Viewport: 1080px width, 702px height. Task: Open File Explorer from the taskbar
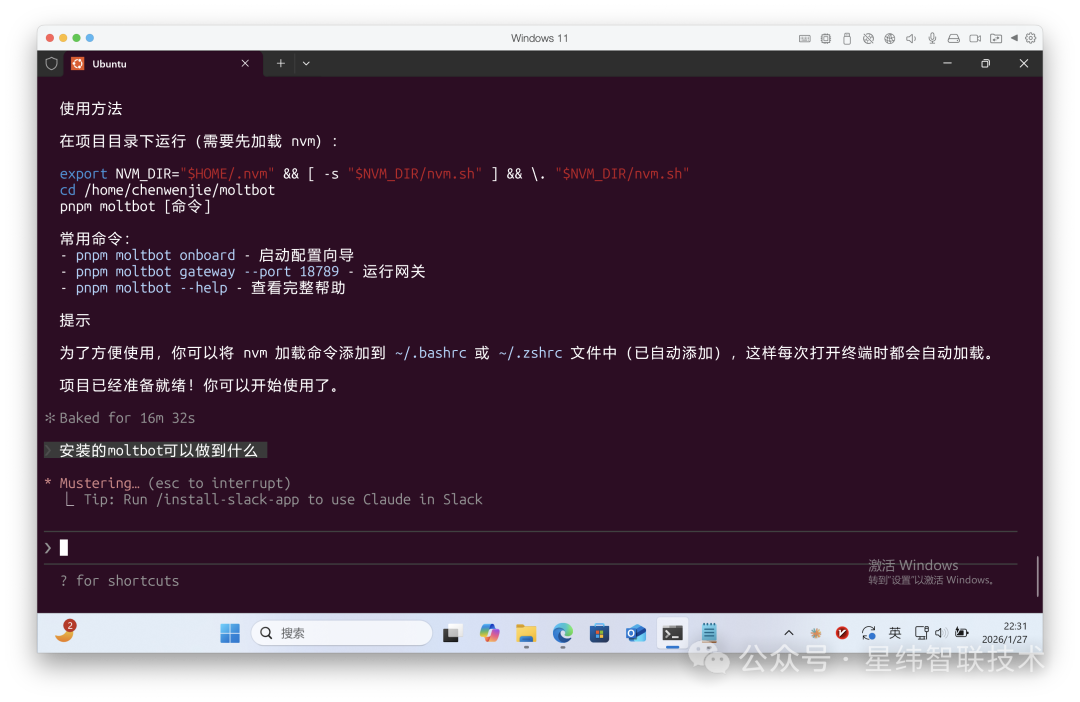tap(526, 633)
